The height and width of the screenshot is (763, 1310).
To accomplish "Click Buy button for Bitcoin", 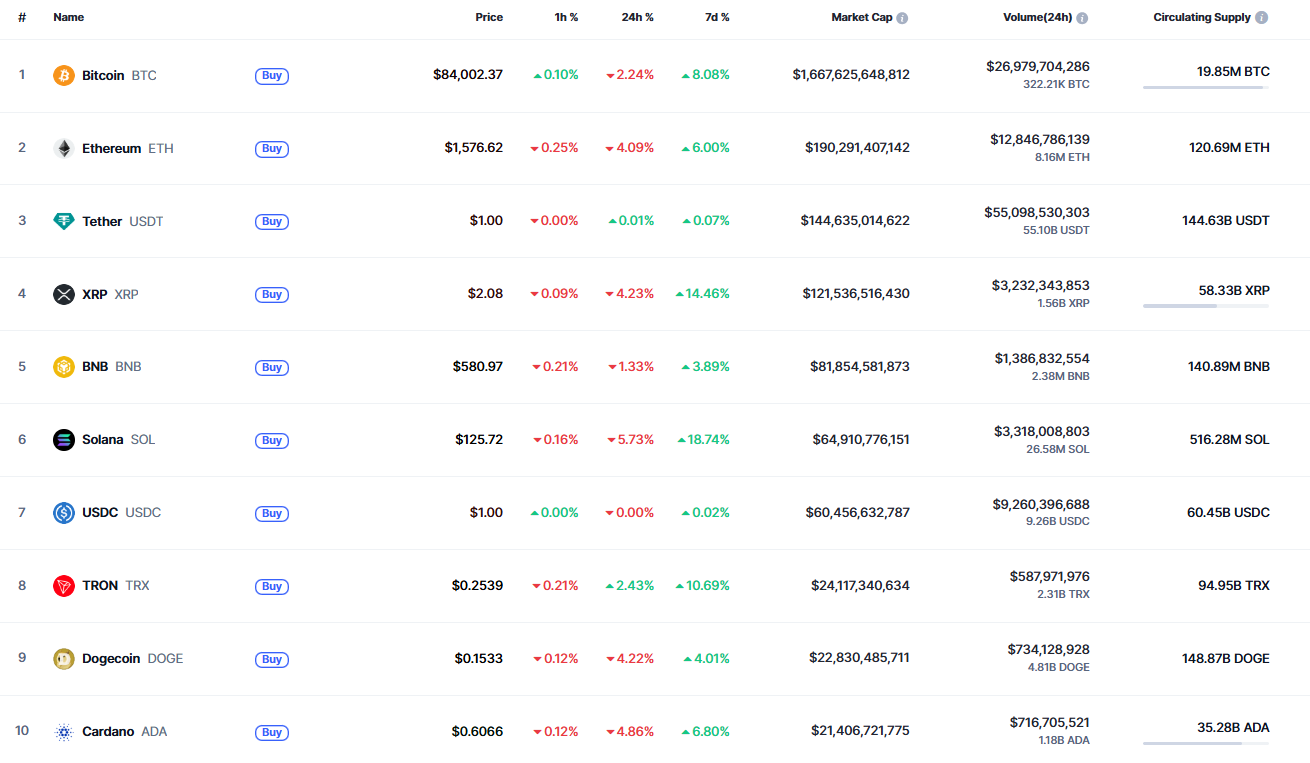I will point(272,76).
